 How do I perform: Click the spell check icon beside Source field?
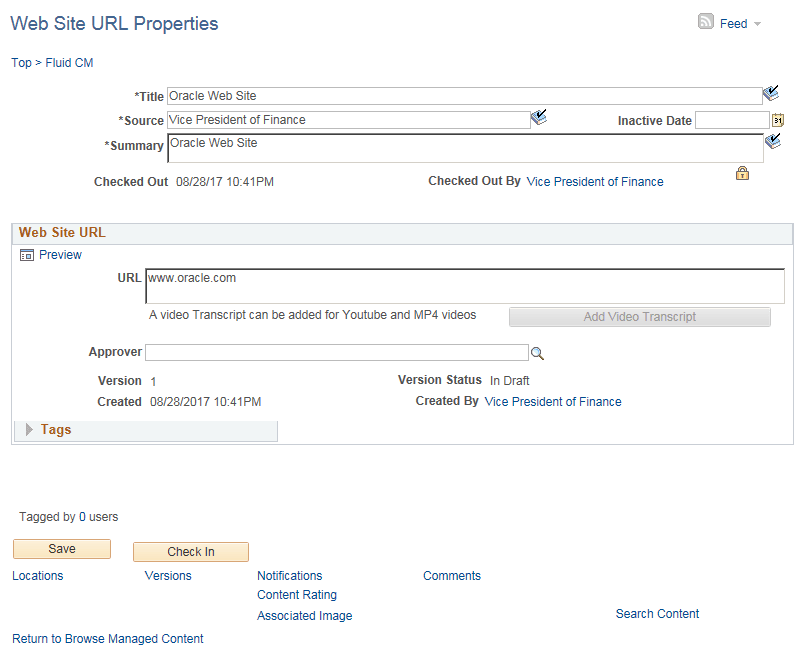pos(539,118)
